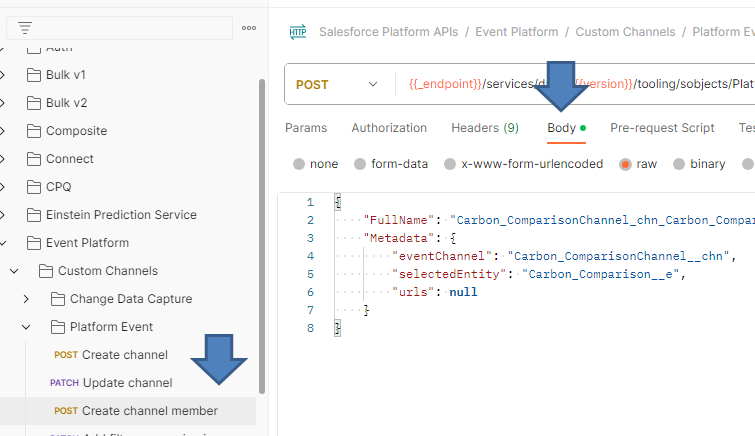This screenshot has height=436, width=755.
Task: Select the none body type
Action: [299, 164]
